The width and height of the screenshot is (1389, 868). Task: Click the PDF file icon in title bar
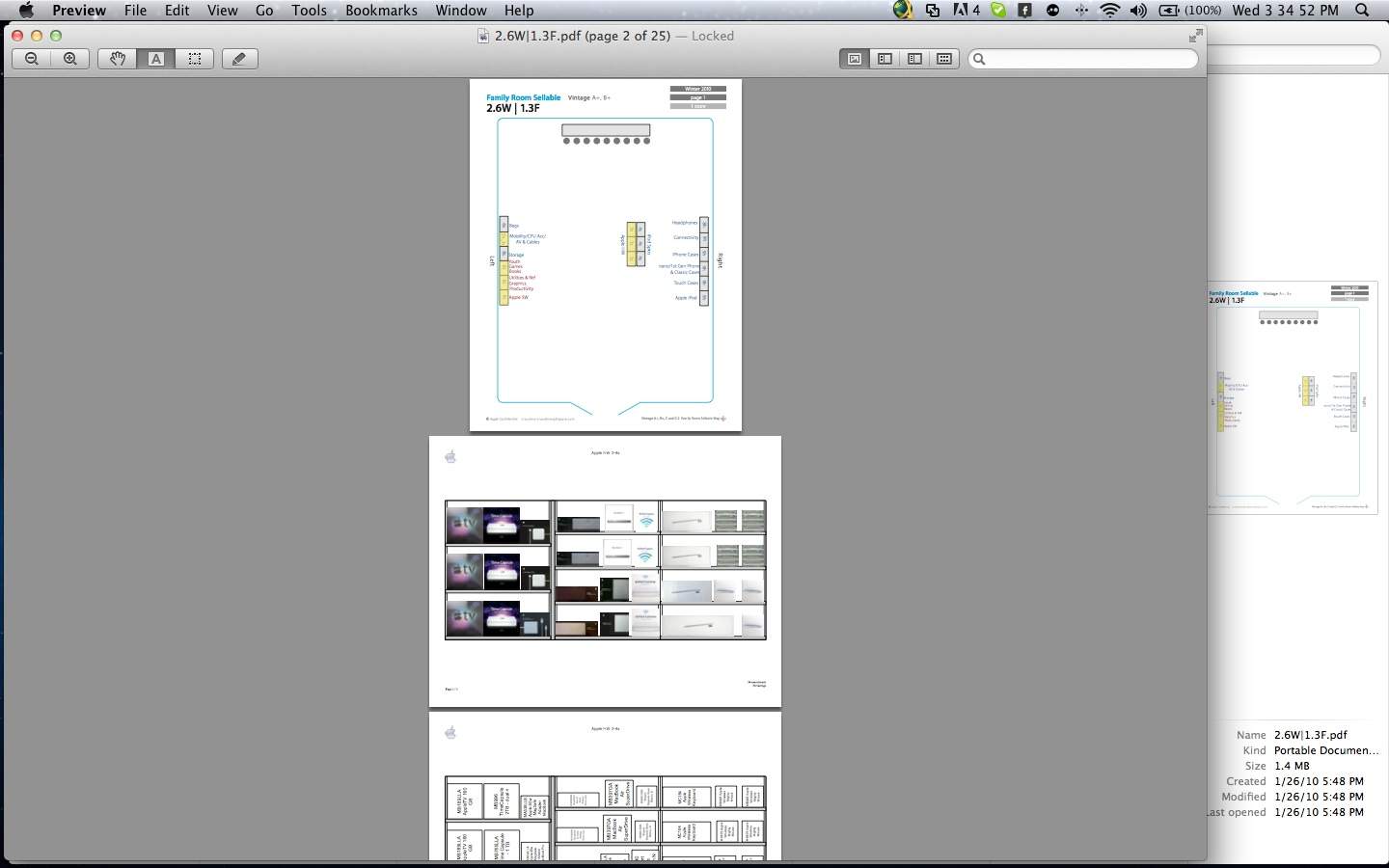[x=483, y=36]
